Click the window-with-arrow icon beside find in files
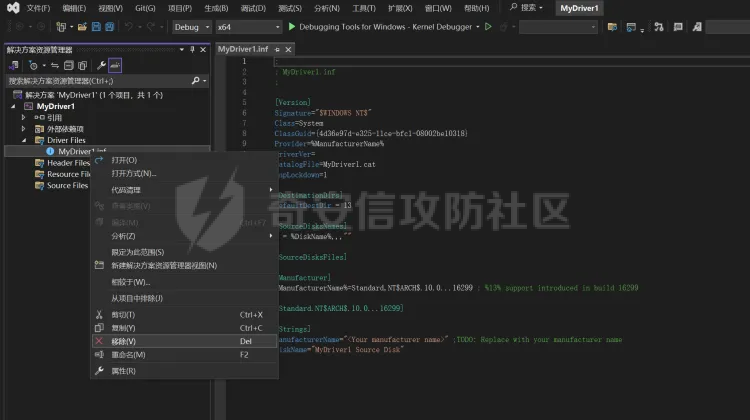This screenshot has height=420, width=750. pos(631,27)
